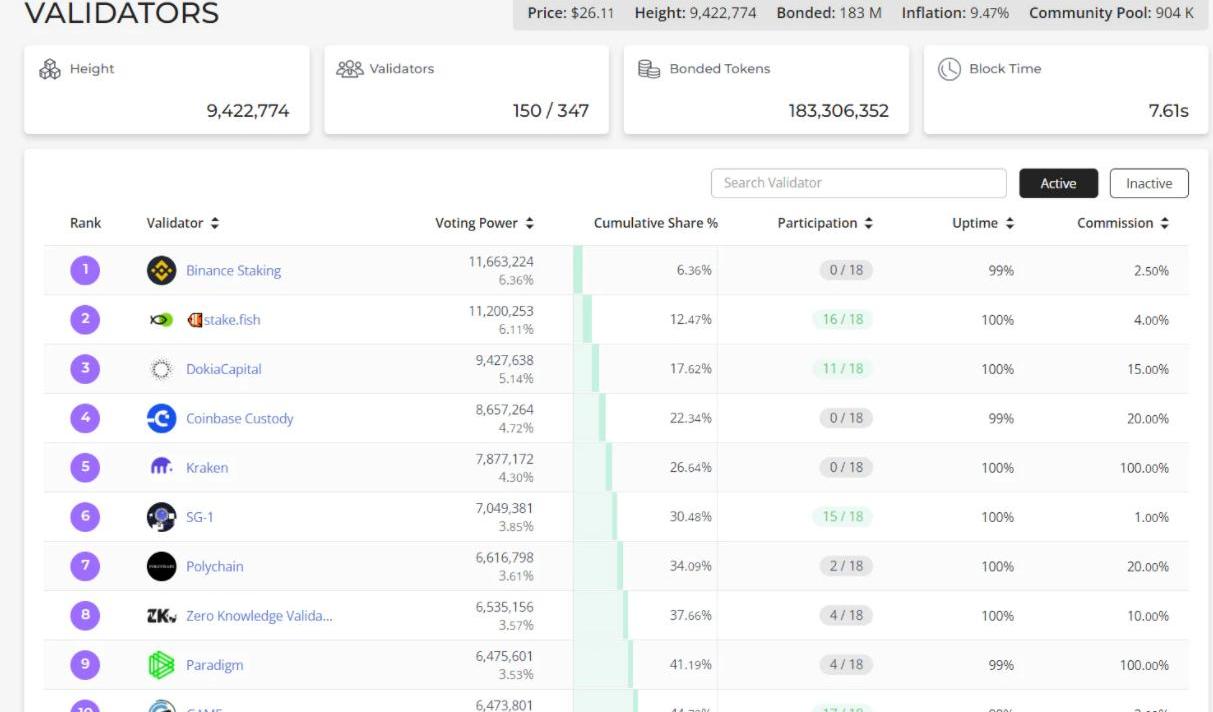The image size is (1213, 712).
Task: Click the Paradigm green logo icon
Action: point(161,665)
